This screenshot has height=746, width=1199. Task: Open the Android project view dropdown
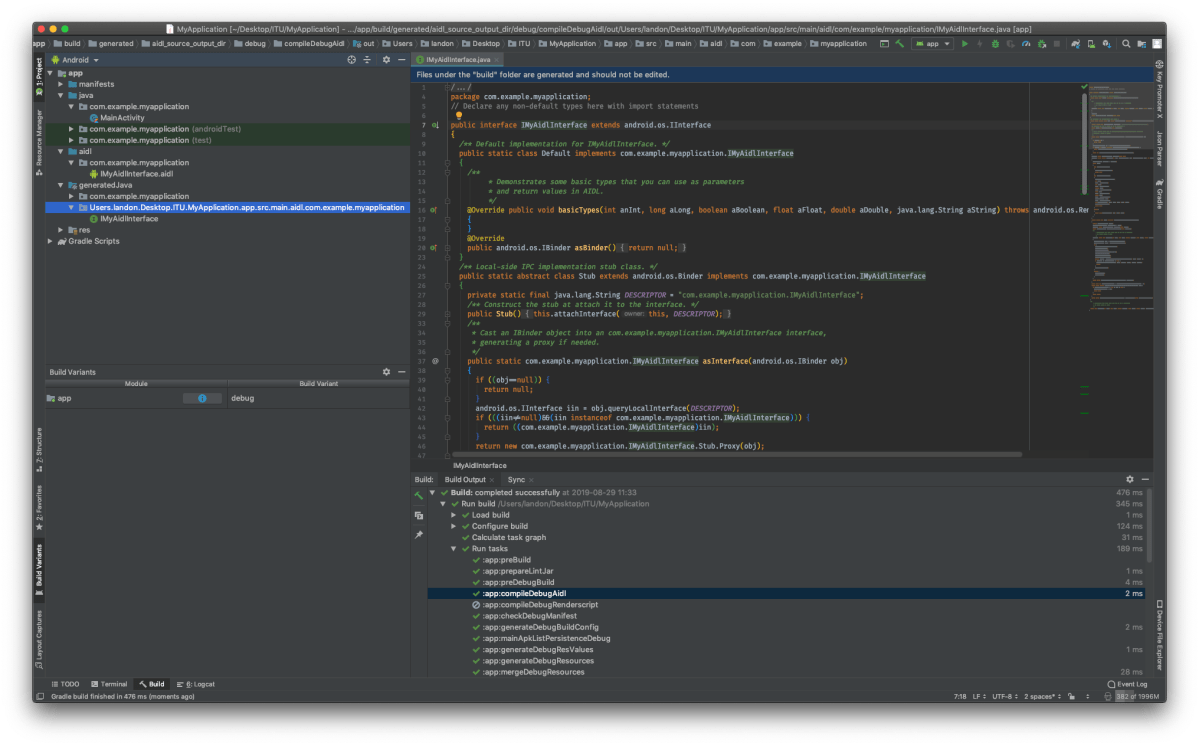[x=76, y=60]
